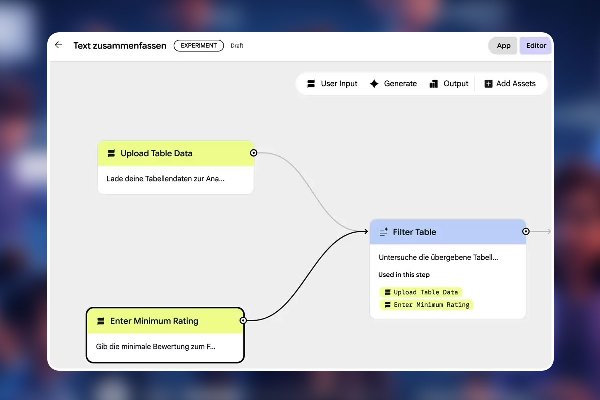This screenshot has width=600, height=400.
Task: Click the Filter Table output connector
Action: pyautogui.click(x=526, y=231)
